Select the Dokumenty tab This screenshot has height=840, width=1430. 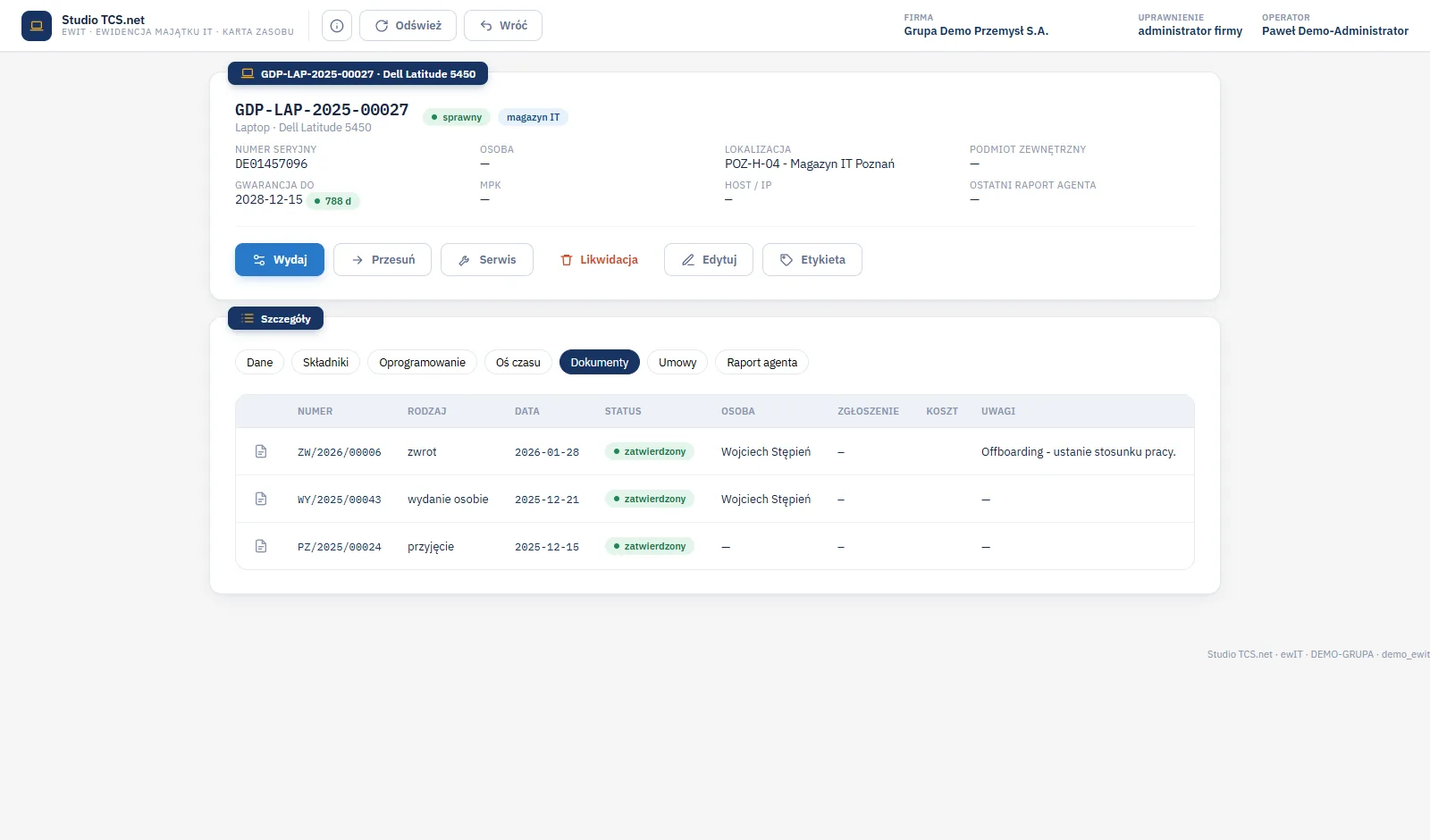pyautogui.click(x=600, y=363)
